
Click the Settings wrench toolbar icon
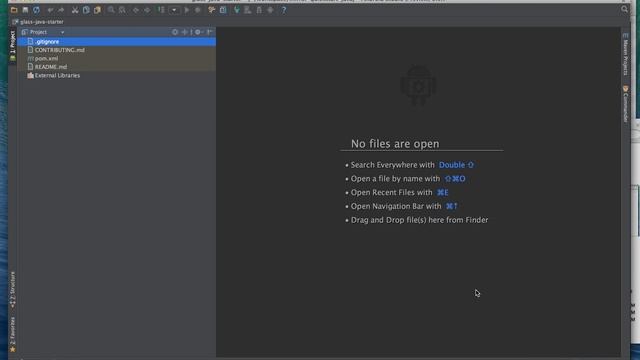point(211,10)
